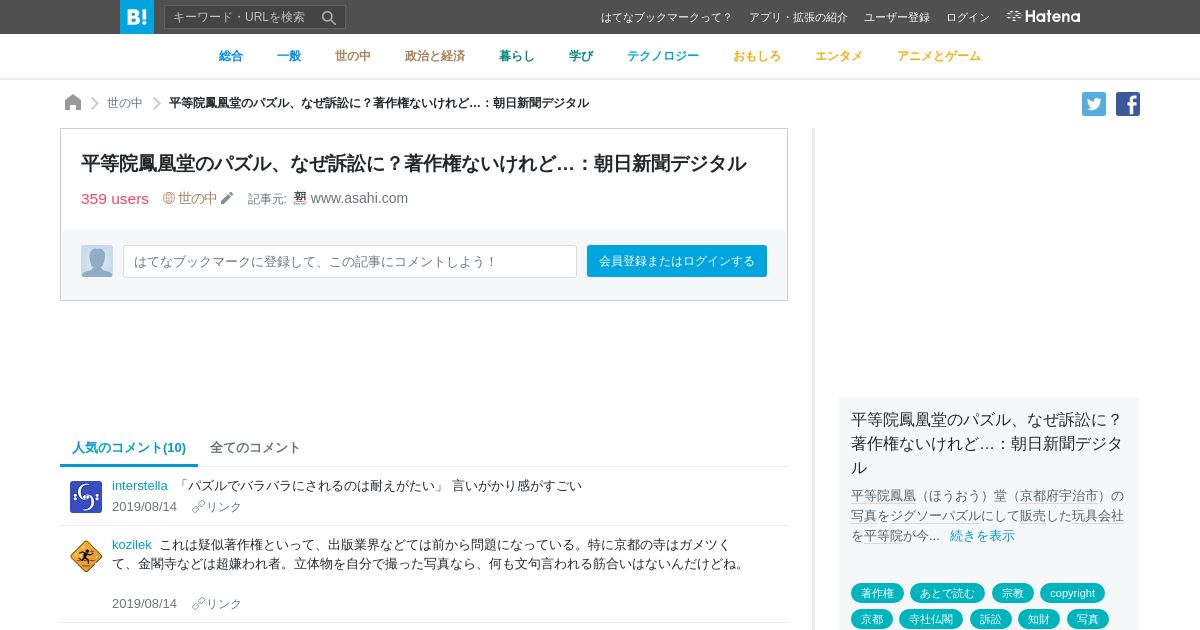Image resolution: width=1200 pixels, height=630 pixels.
Task: Click interstella's comment date 2019/08/14
Action: (x=144, y=507)
